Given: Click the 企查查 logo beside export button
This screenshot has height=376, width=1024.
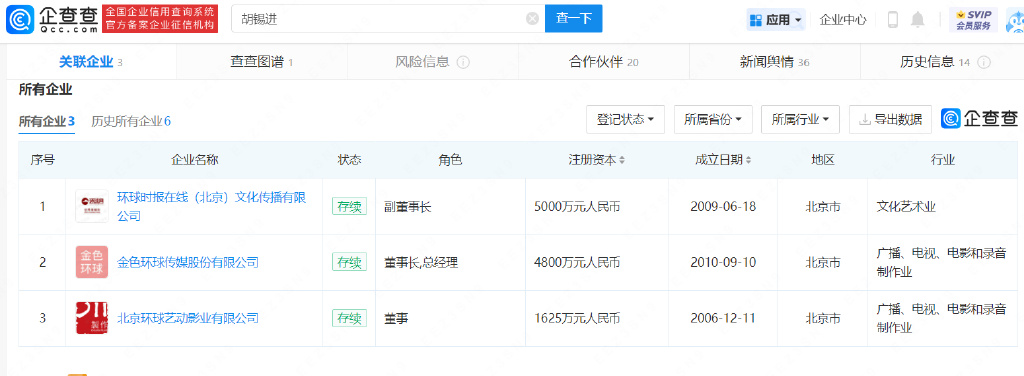Looking at the screenshot, I should pyautogui.click(x=980, y=119).
